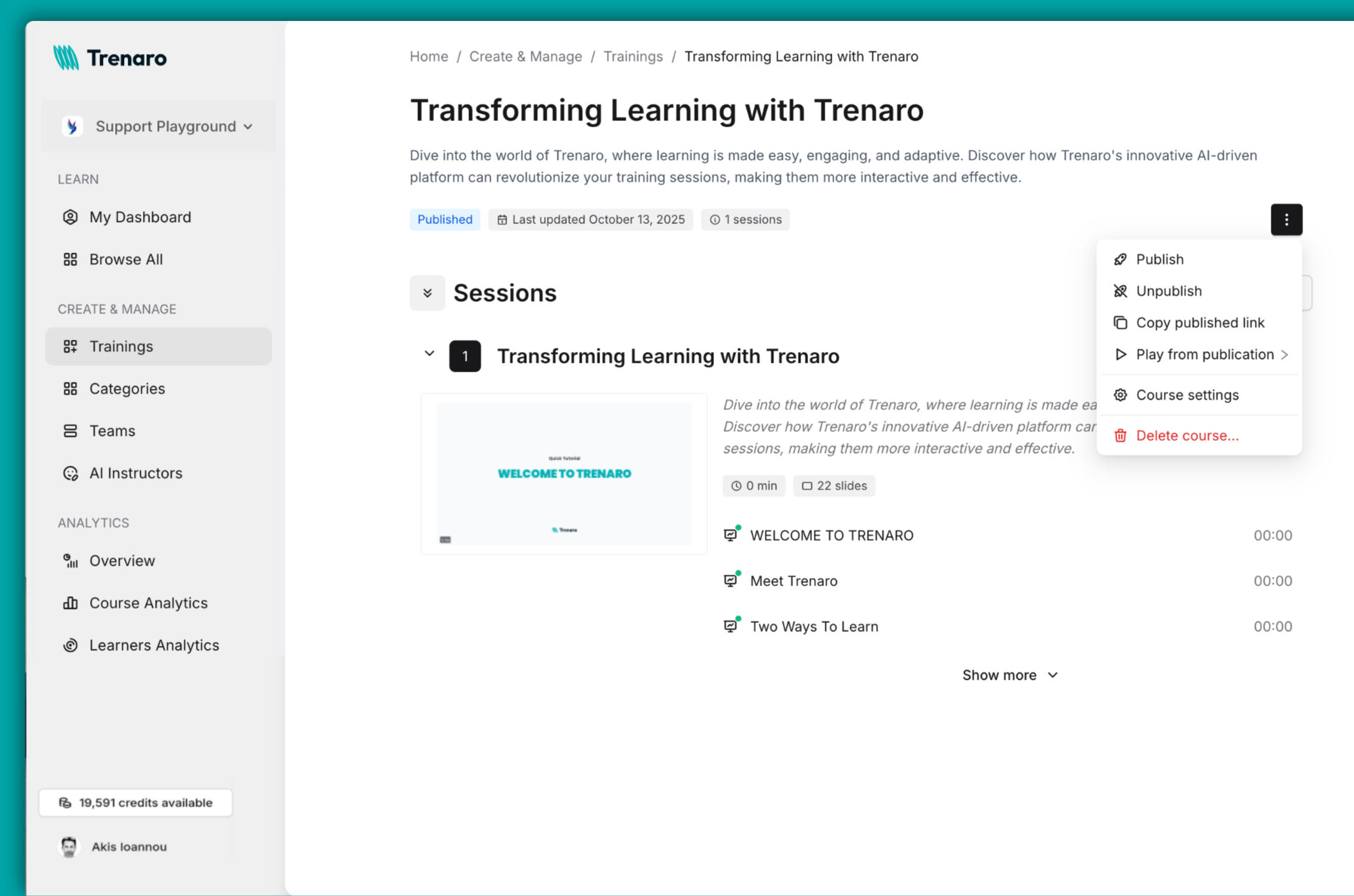
Task: Open the Home breadcrumb link
Action: (428, 56)
